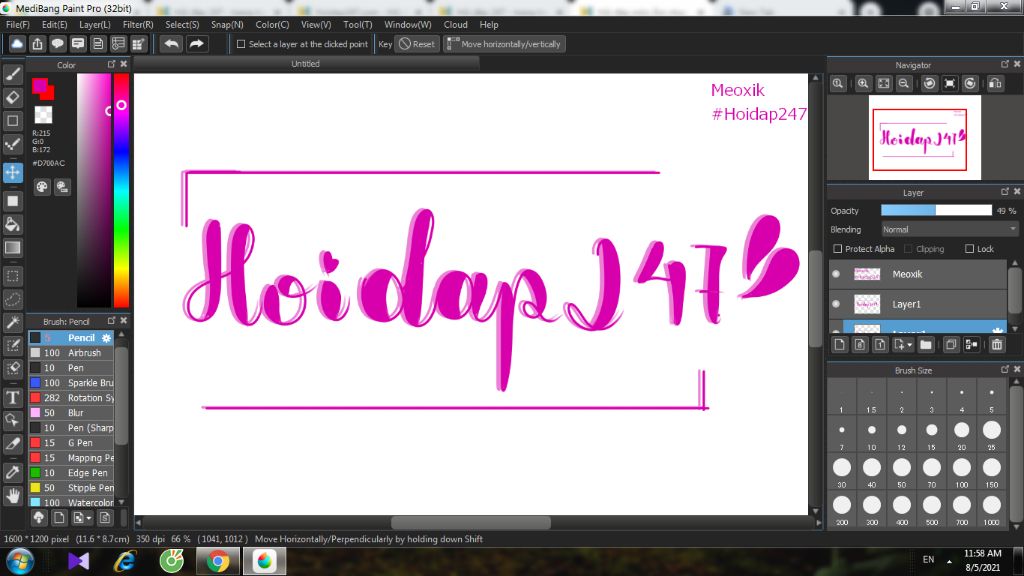Select the Magic Wand tool
The width and height of the screenshot is (1024, 576).
12,323
